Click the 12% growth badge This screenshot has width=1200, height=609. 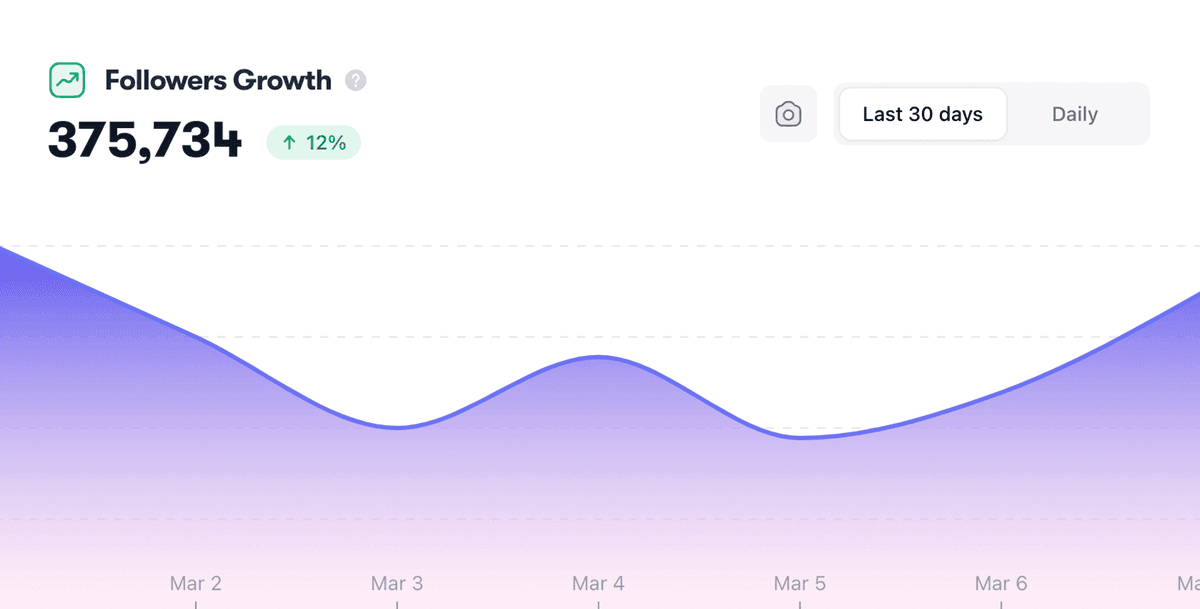pos(313,142)
